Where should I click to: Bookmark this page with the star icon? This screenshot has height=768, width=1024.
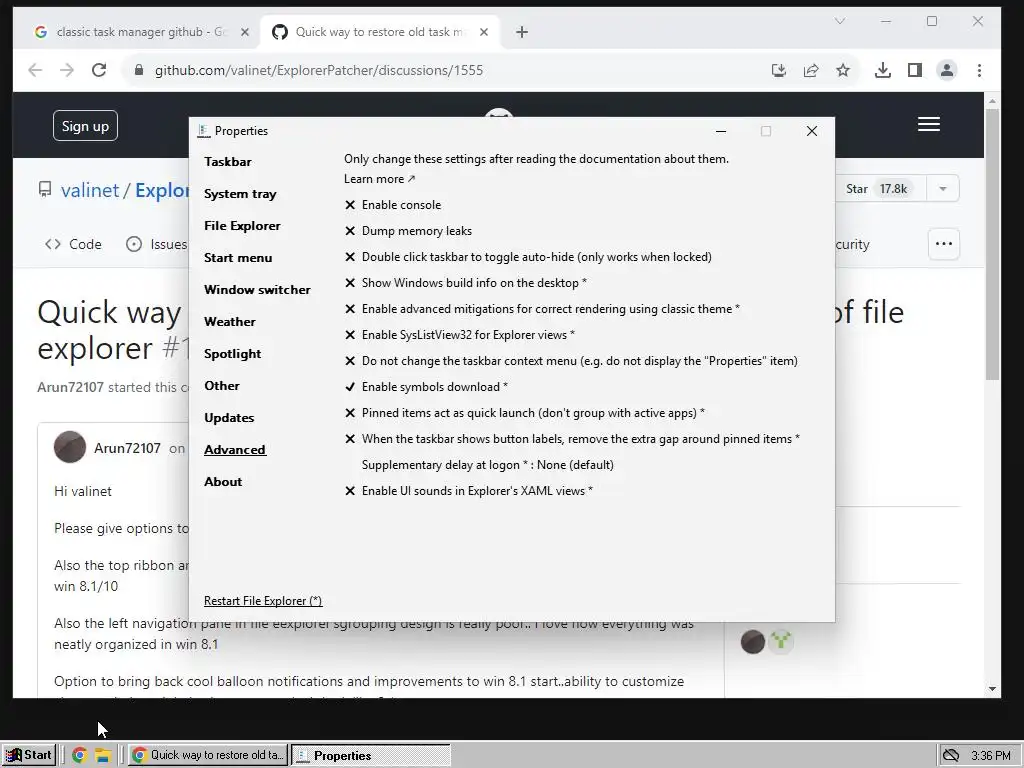click(843, 70)
